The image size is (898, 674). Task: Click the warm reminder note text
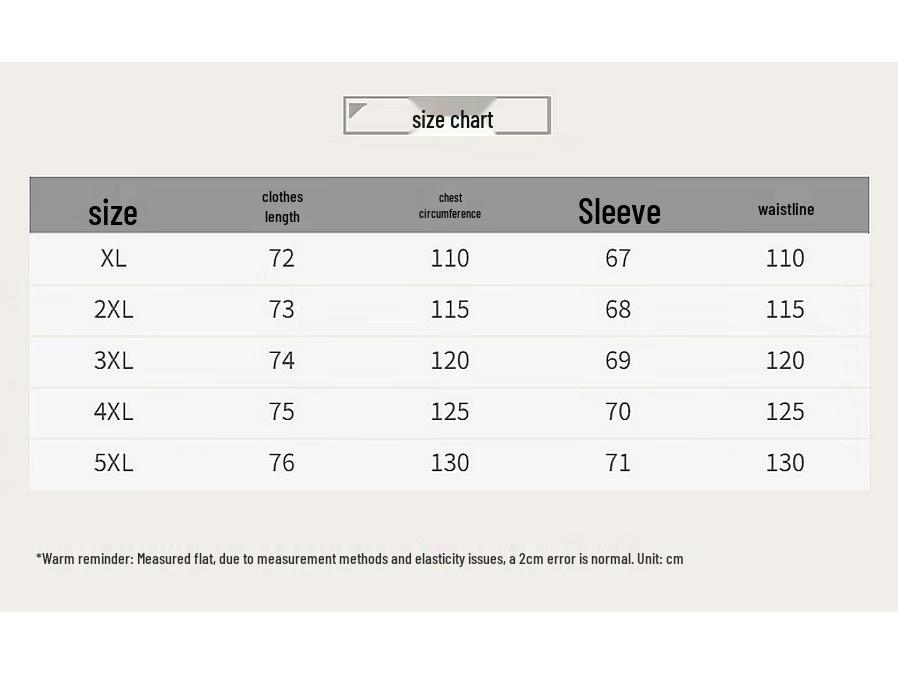[x=360, y=559]
